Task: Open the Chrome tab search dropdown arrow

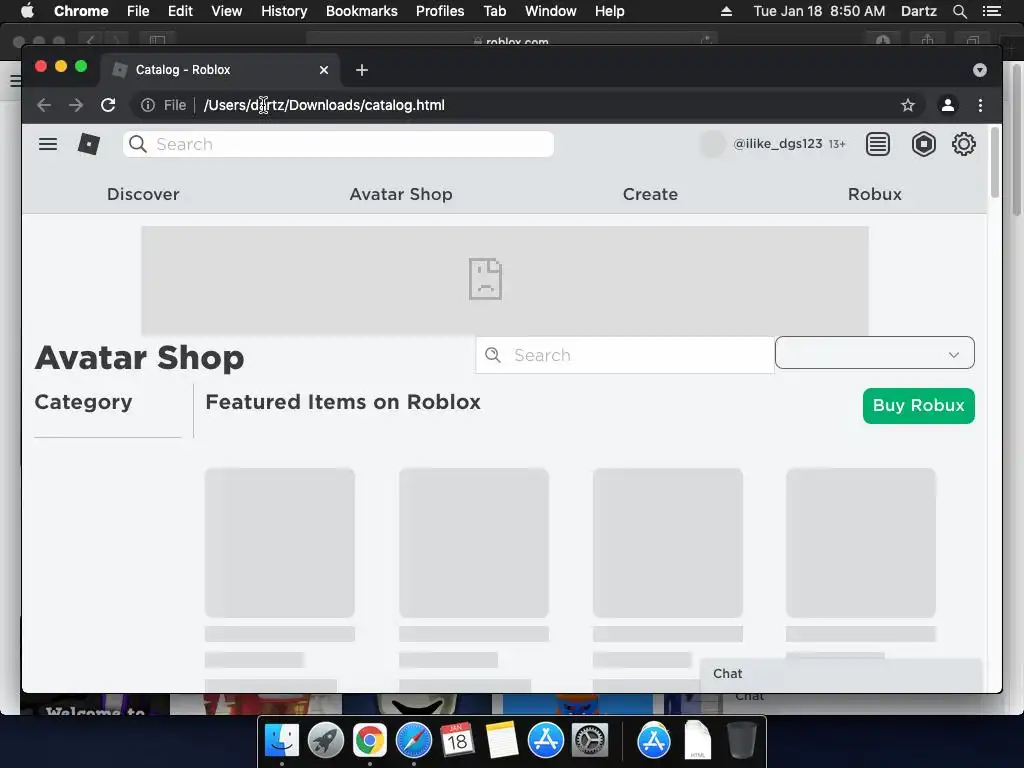Action: (980, 70)
